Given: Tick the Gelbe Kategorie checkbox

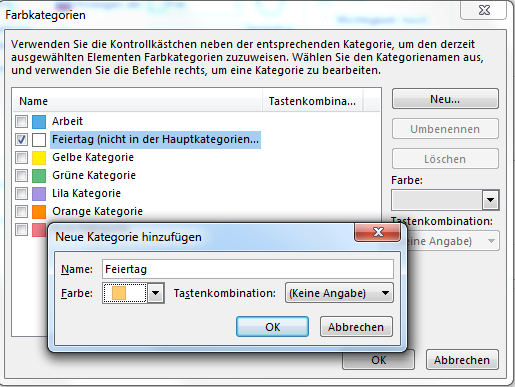Looking at the screenshot, I should (21, 158).
